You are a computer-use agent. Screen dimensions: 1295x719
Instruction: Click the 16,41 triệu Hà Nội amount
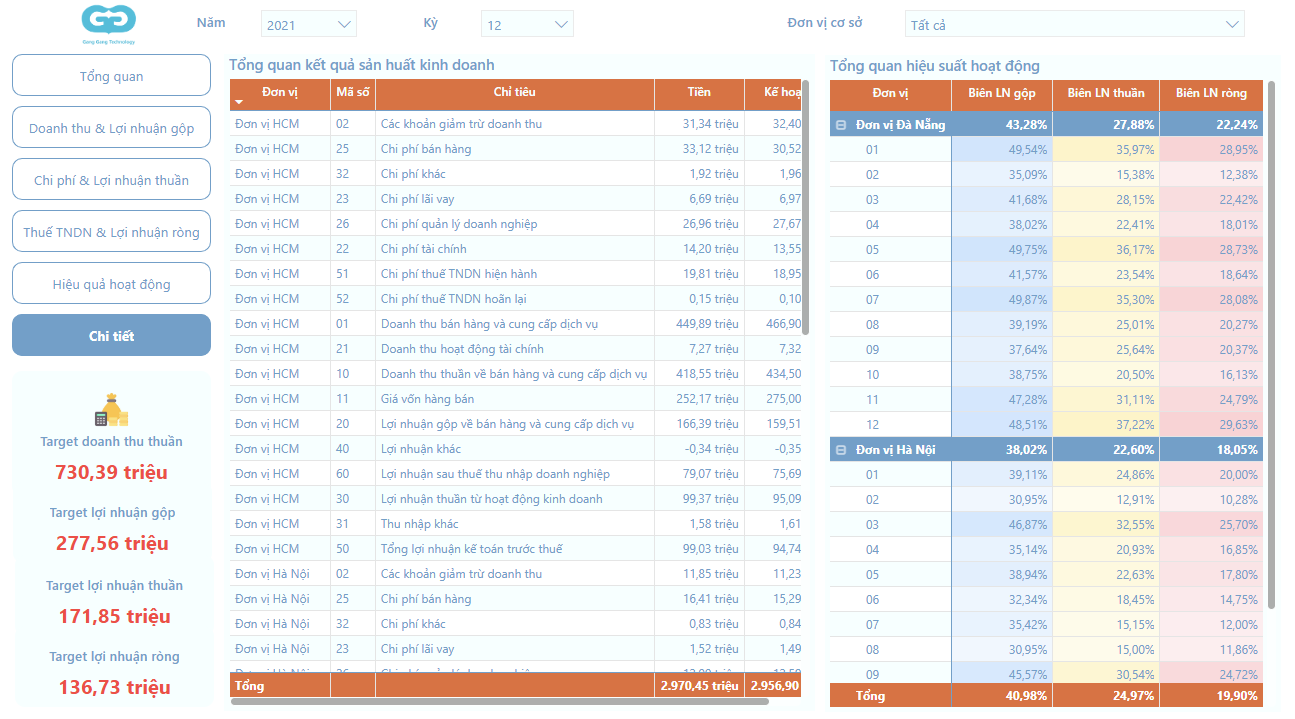700,599
